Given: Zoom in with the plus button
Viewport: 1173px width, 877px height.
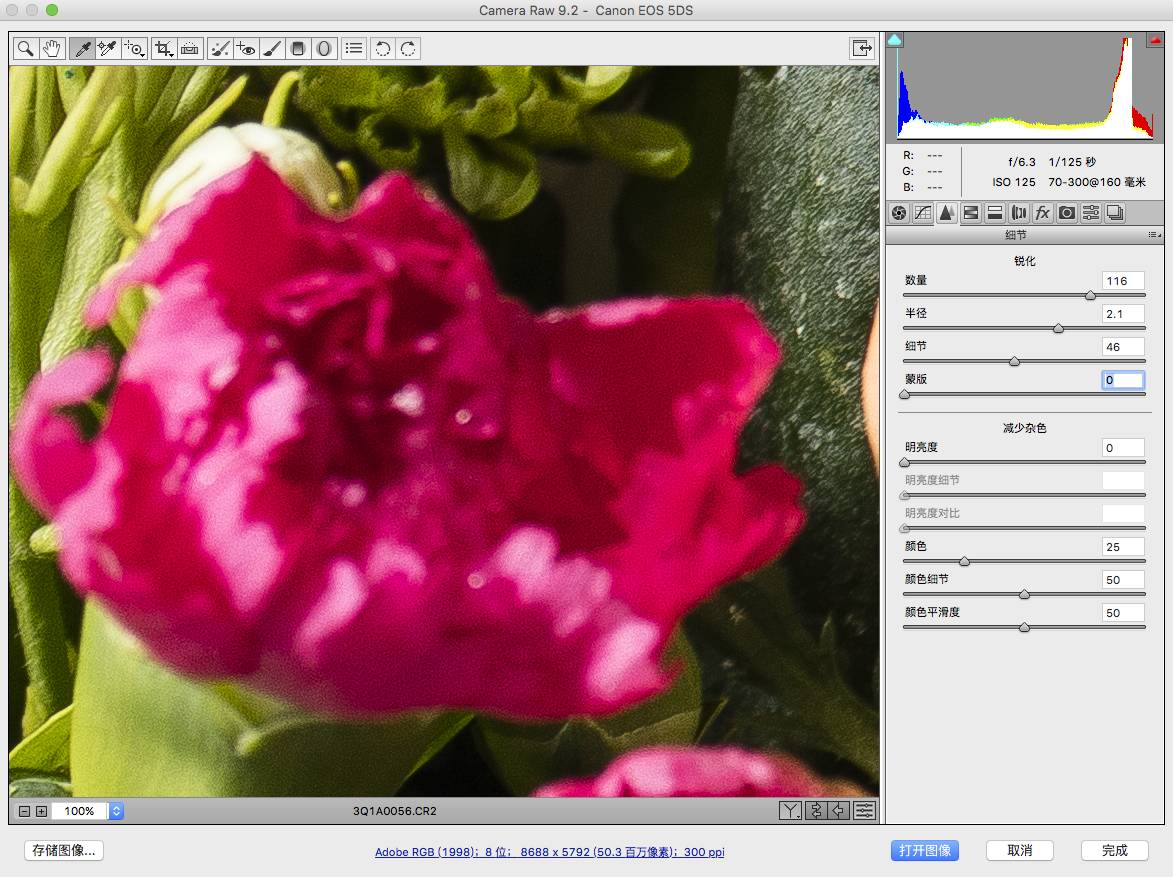Looking at the screenshot, I should [x=42, y=811].
